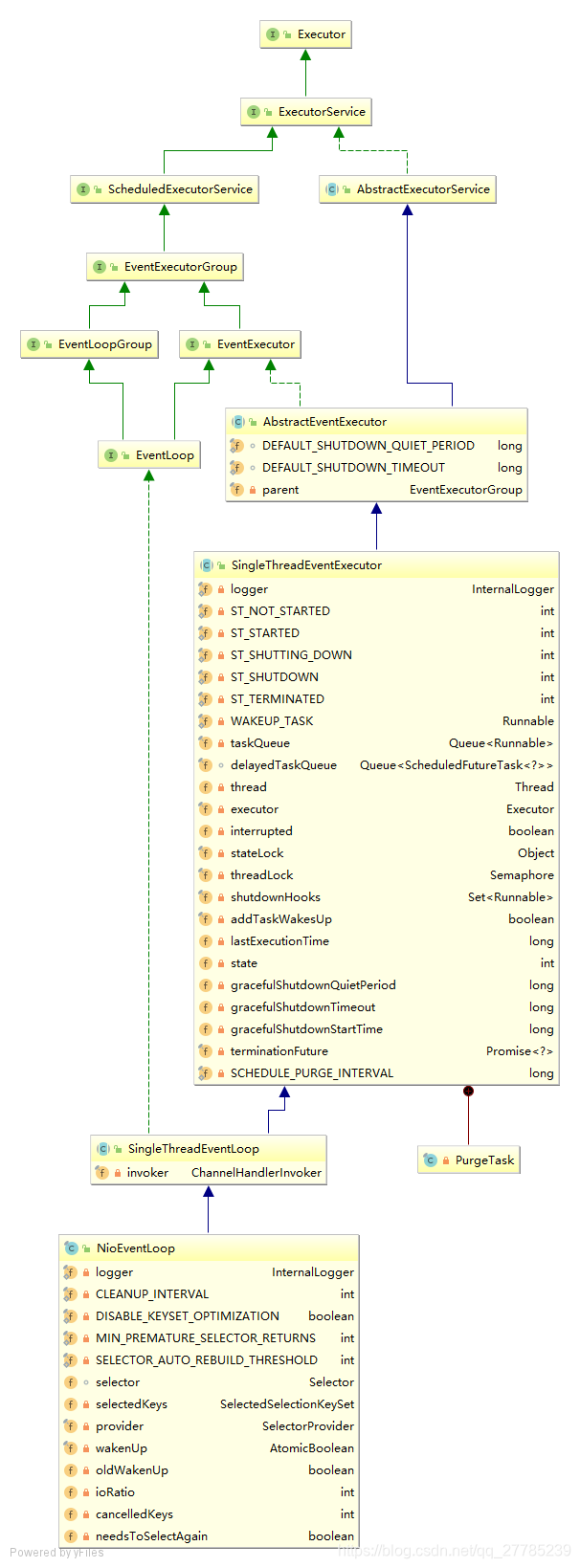Image resolution: width=580 pixels, height=1568 pixels.
Task: Select the ST_TERMINATED field row
Action: pyautogui.click(x=376, y=699)
